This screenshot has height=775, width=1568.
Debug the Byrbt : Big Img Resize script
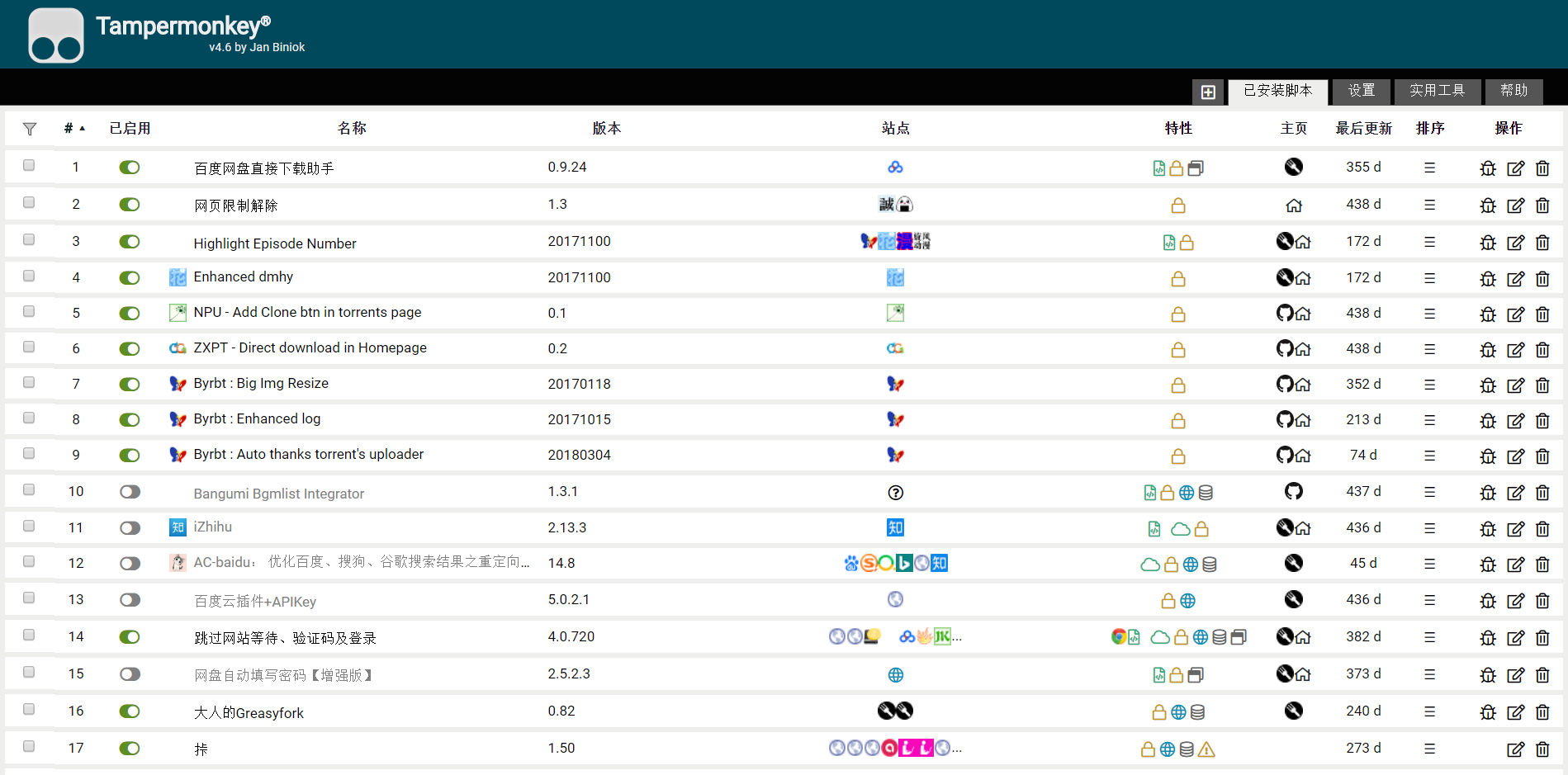pos(1488,385)
